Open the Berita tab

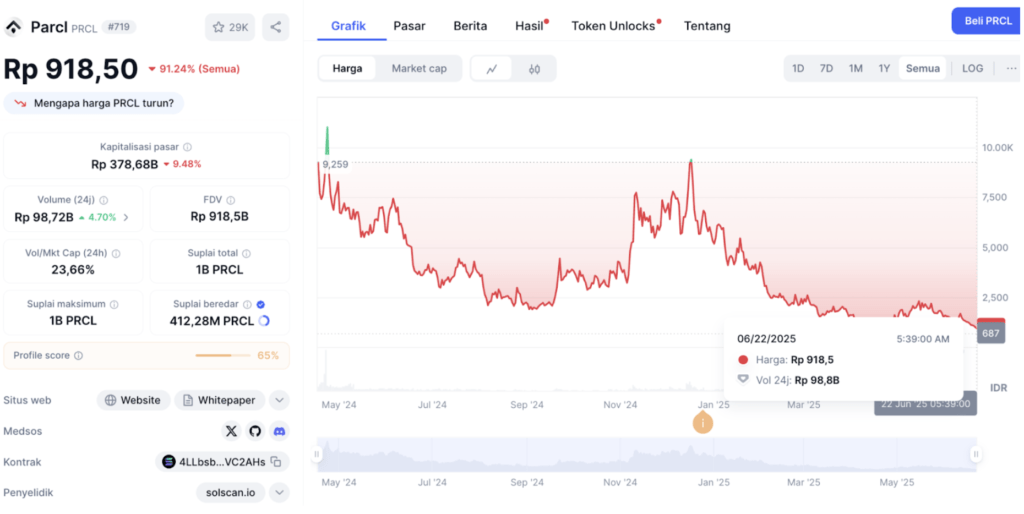(470, 26)
